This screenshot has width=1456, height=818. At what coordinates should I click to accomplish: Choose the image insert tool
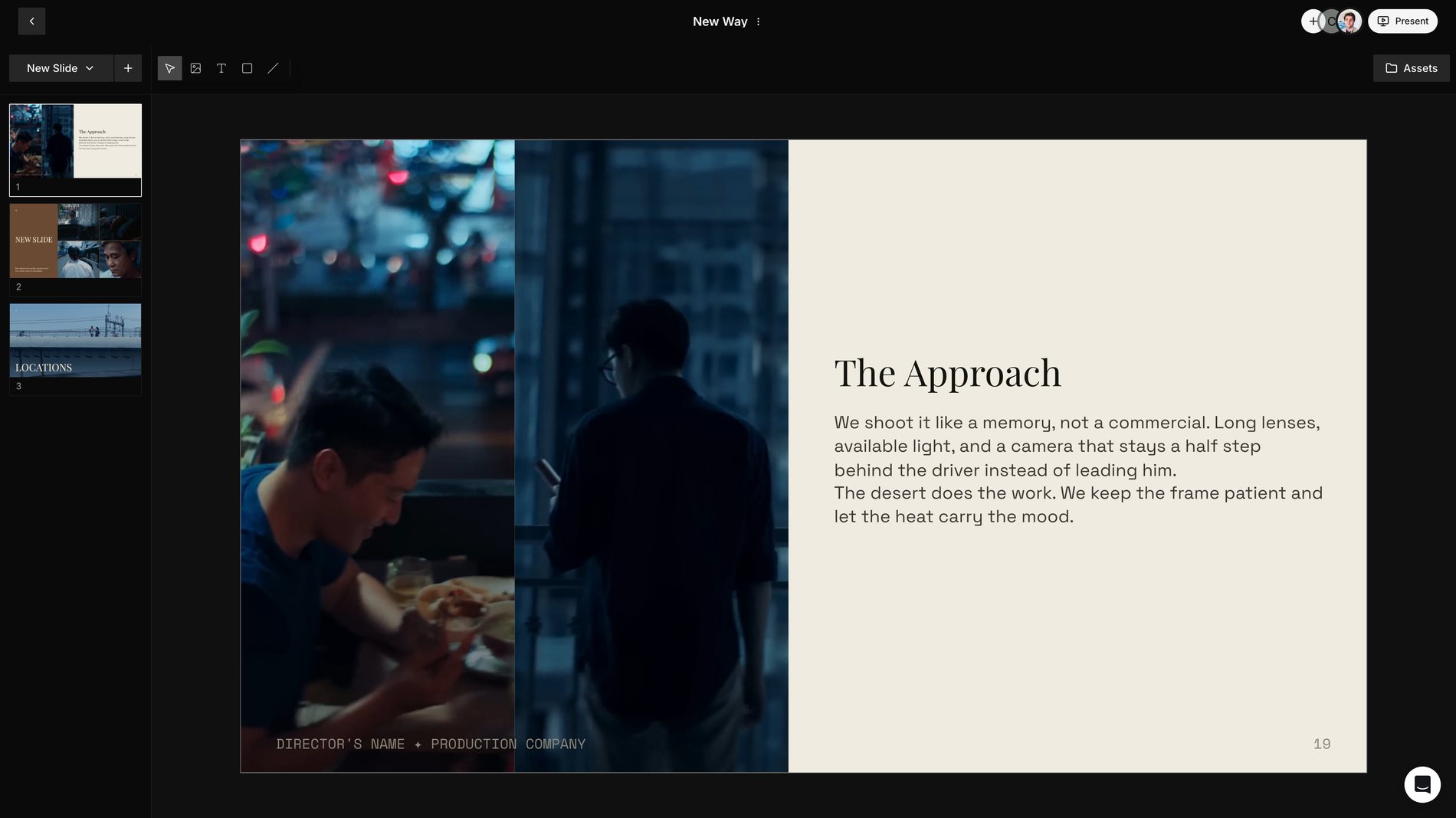195,68
